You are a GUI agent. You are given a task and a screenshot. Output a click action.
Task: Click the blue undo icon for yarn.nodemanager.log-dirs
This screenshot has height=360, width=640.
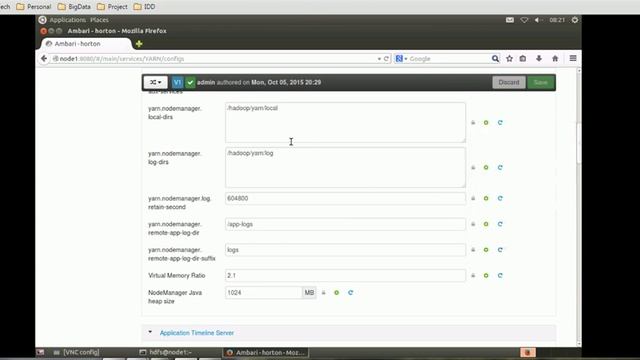(500, 167)
